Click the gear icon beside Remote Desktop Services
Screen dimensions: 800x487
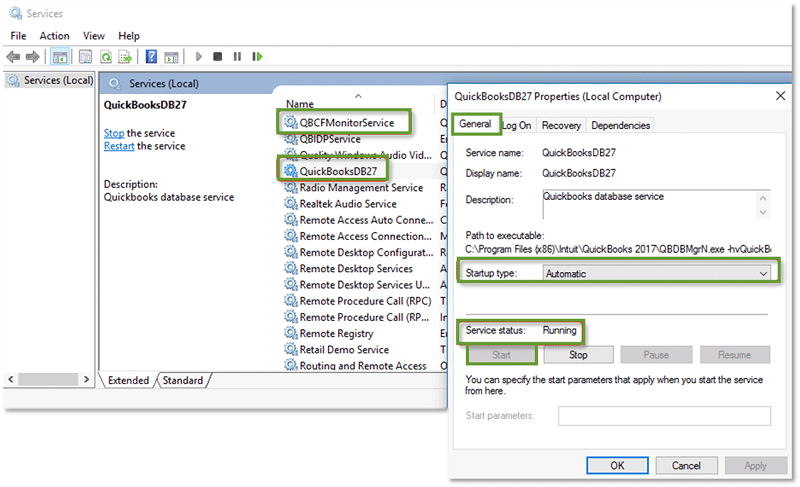pyautogui.click(x=291, y=268)
